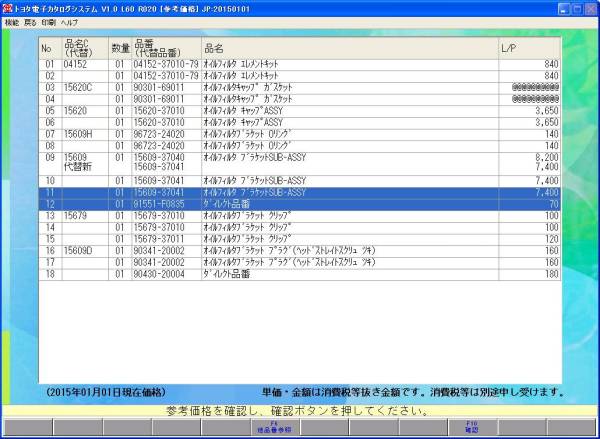The image size is (600, 439).
Task: Click the price 120 in row 15
Action: point(551,239)
